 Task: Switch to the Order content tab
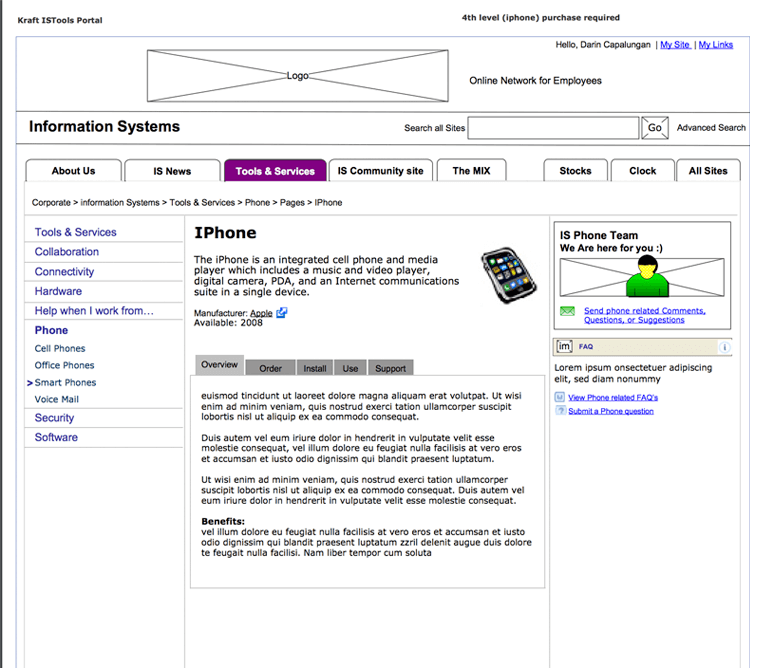pyautogui.click(x=270, y=368)
